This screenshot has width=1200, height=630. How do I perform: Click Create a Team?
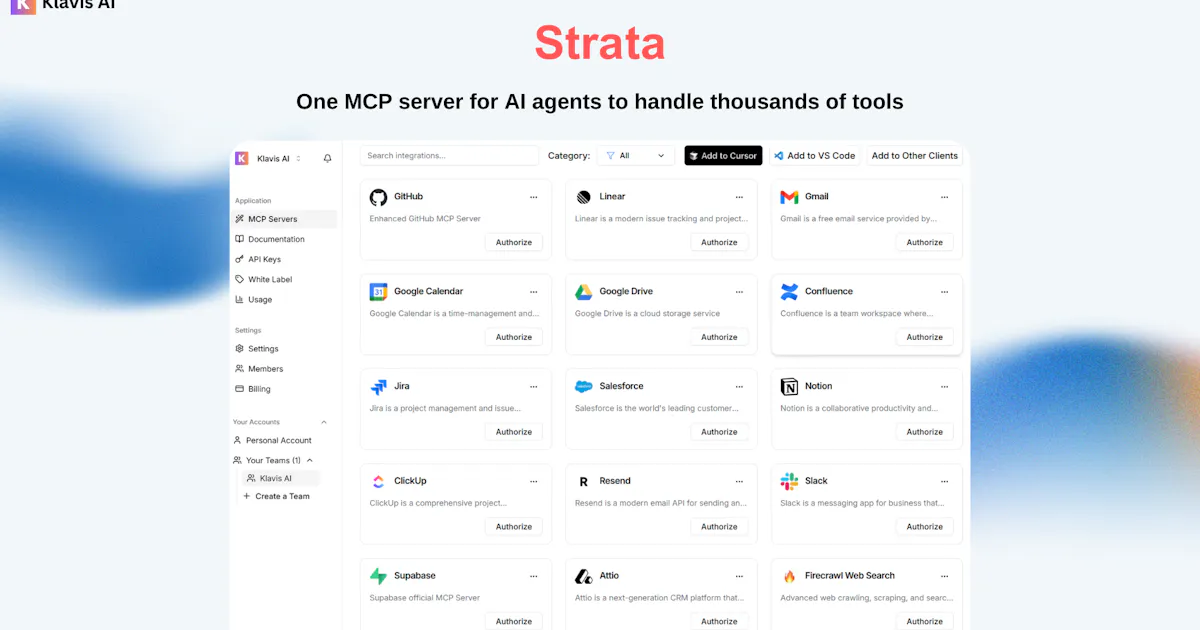[x=277, y=496]
